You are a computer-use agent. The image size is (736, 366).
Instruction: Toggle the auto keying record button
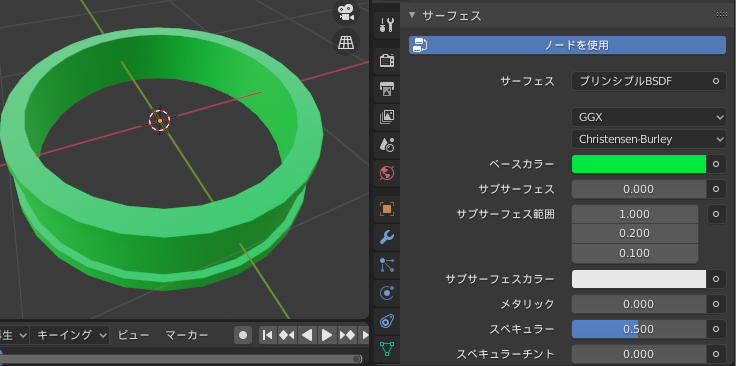tap(243, 335)
